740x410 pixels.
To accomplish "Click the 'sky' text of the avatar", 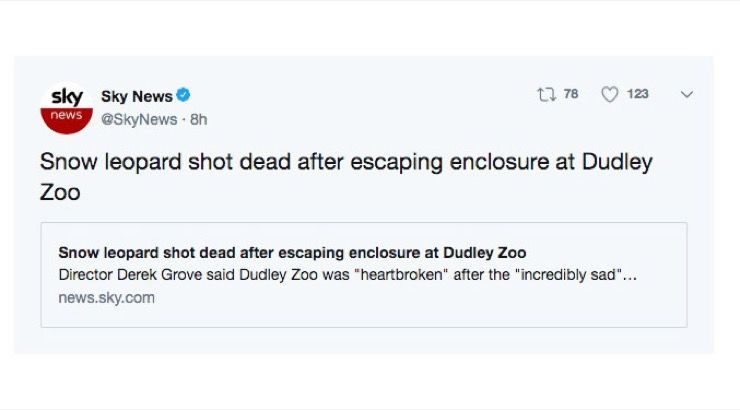I will (66, 97).
